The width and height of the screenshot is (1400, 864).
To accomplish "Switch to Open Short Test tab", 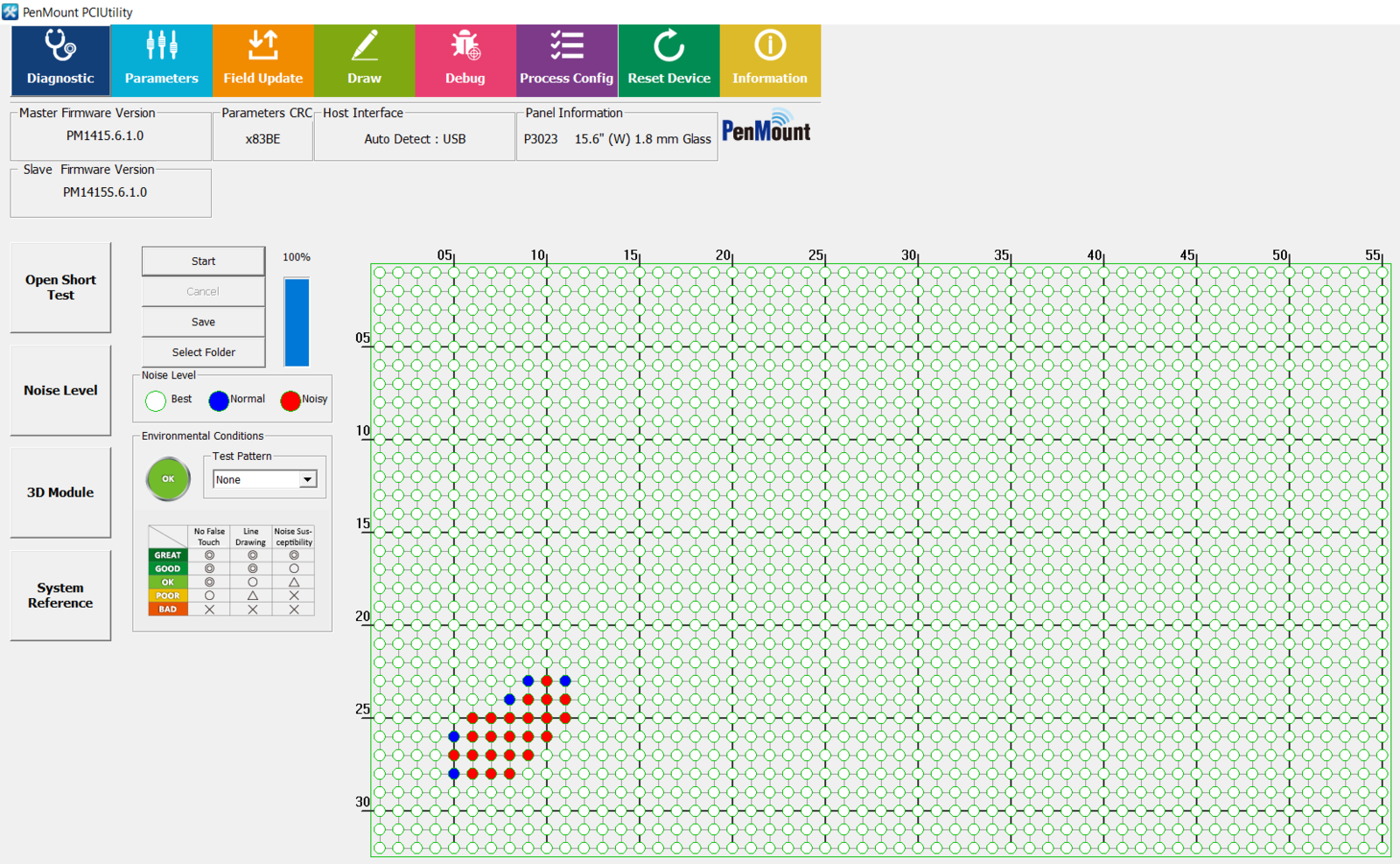I will (x=60, y=288).
